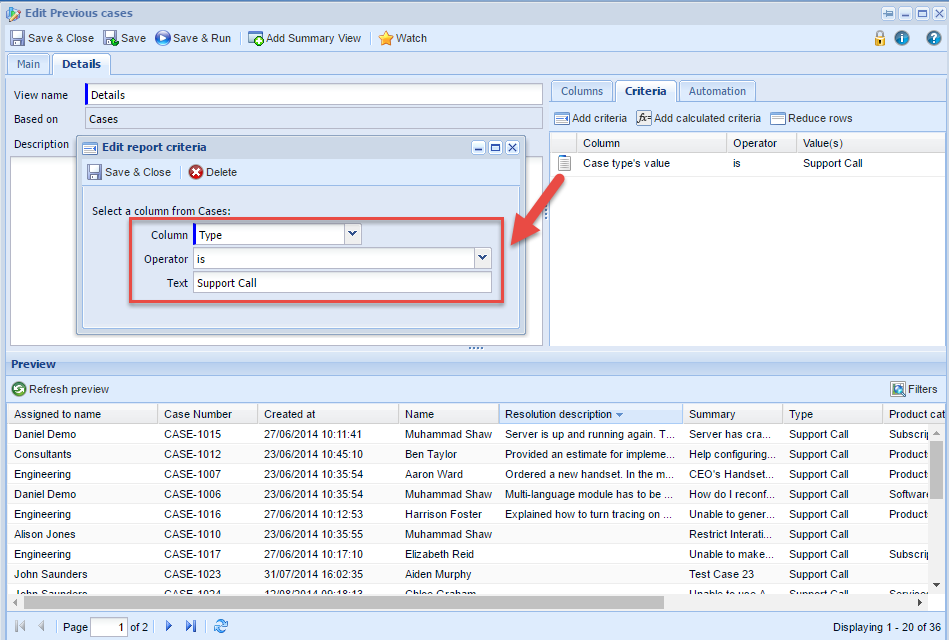Open Resolution description column menu arrow
The image size is (949, 640).
point(619,415)
